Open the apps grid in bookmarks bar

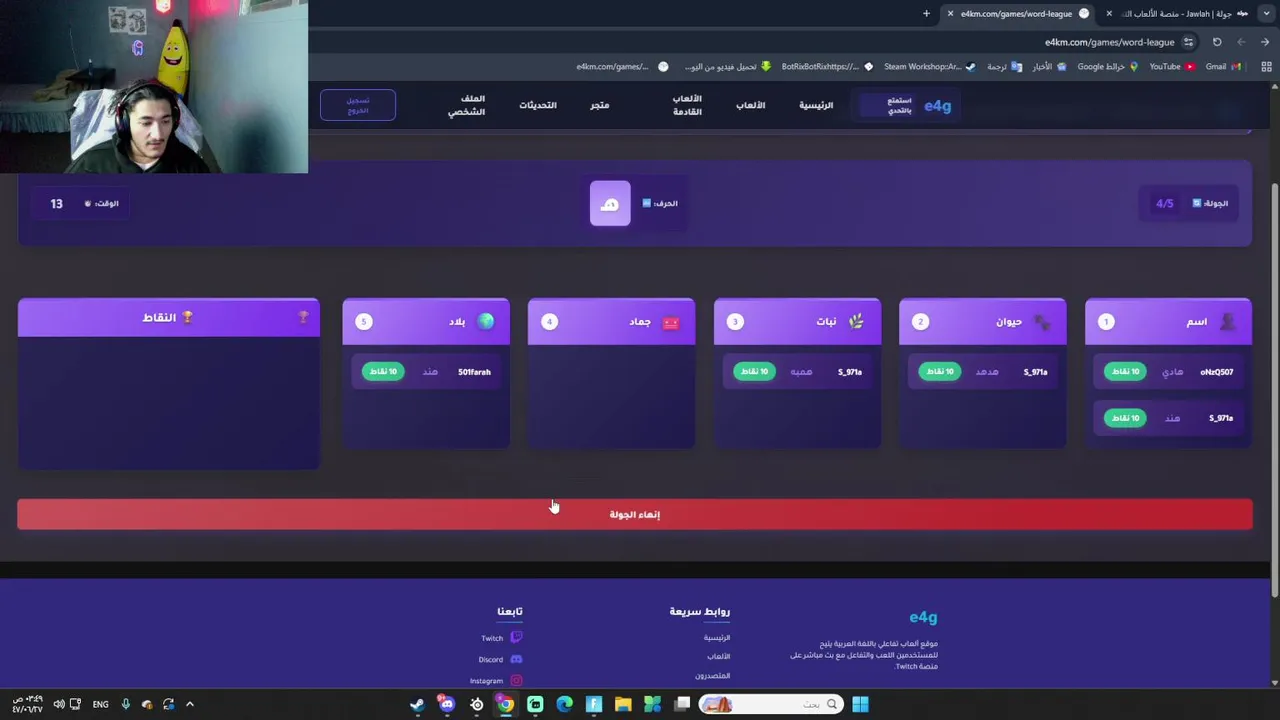[x=1266, y=67]
